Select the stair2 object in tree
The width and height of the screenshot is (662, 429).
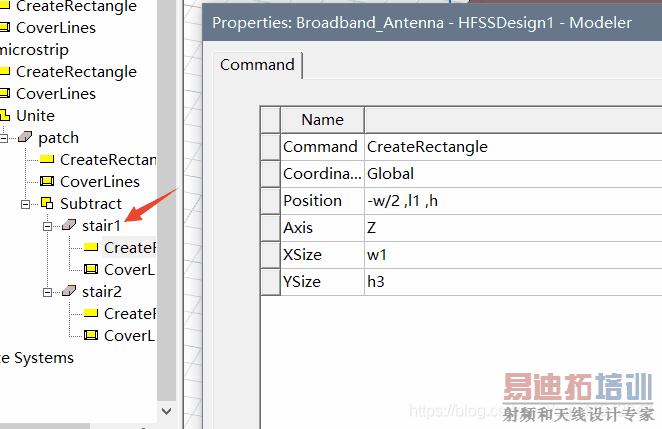102,292
